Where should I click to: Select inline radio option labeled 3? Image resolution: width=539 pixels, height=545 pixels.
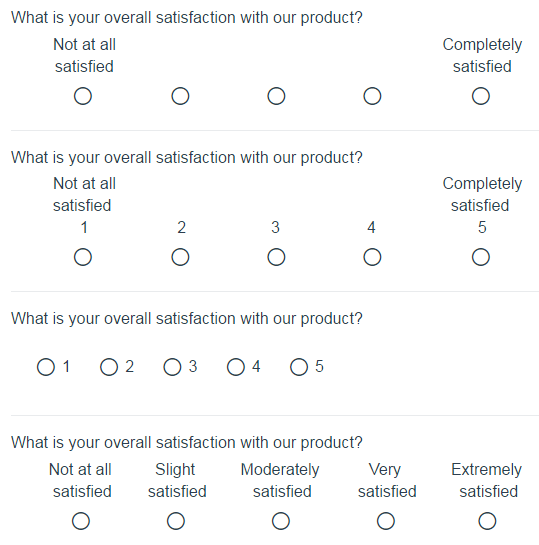coord(172,367)
